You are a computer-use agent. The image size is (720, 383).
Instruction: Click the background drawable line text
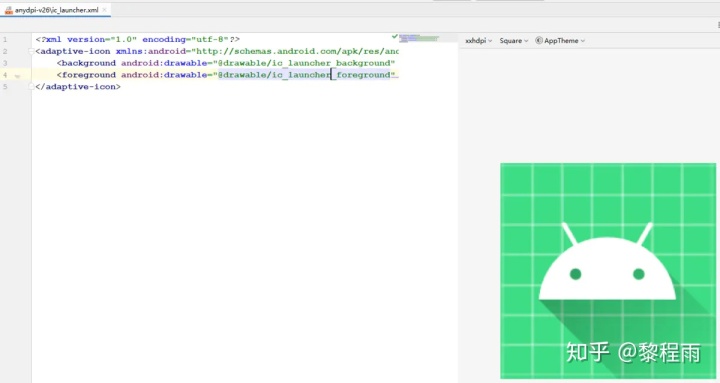pyautogui.click(x=226, y=63)
